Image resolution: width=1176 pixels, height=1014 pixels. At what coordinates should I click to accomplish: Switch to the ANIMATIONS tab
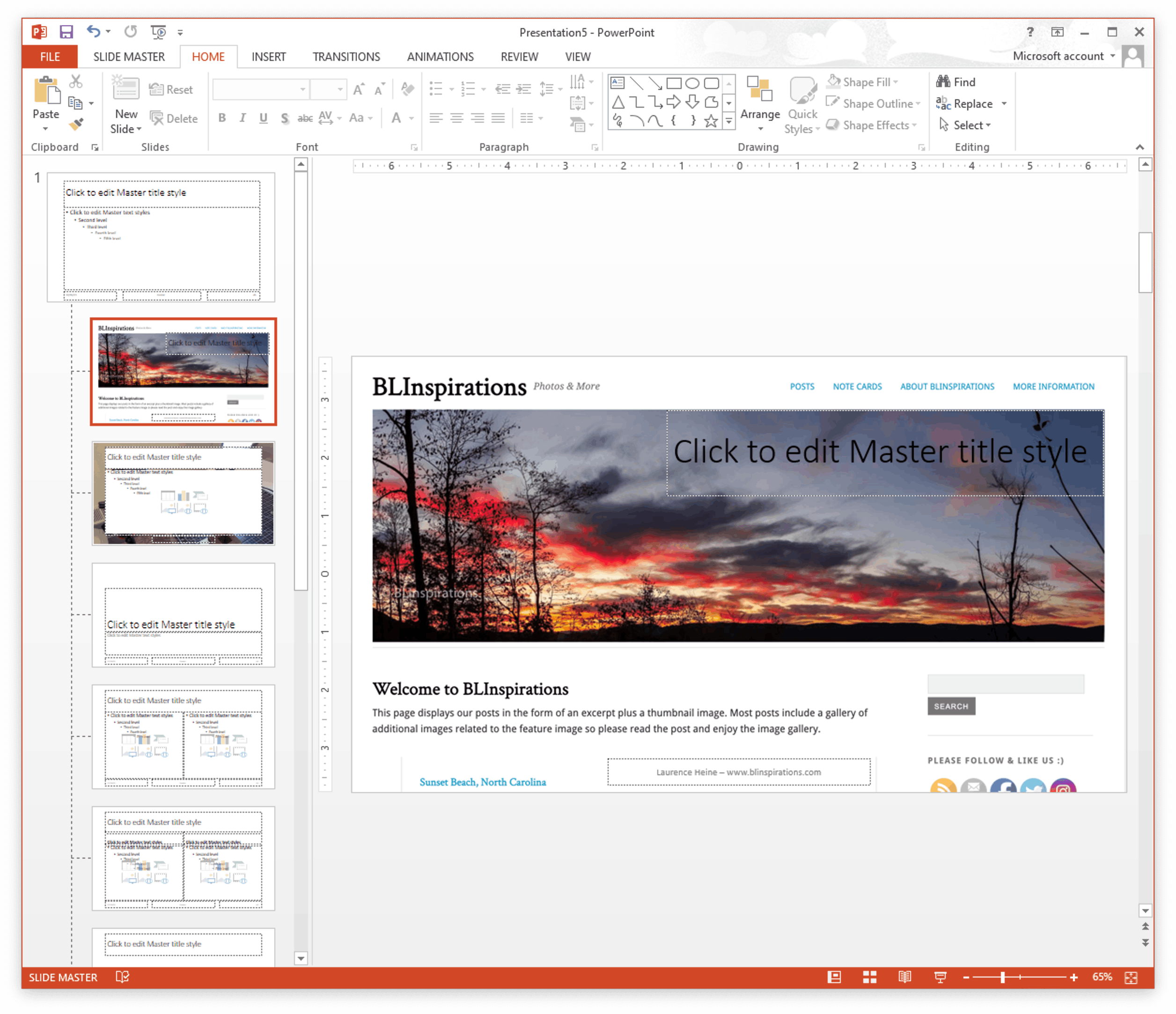pos(440,57)
